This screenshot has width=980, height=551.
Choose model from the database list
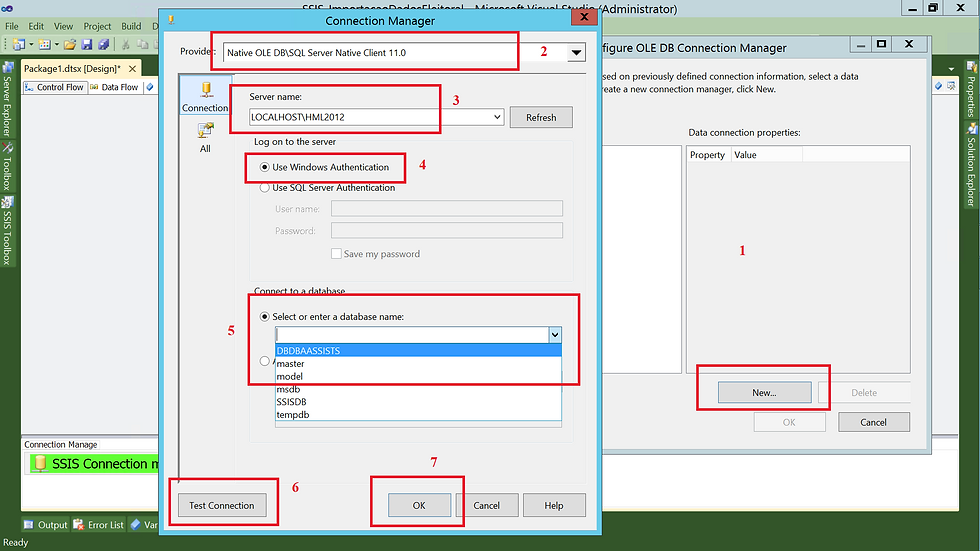[418, 376]
